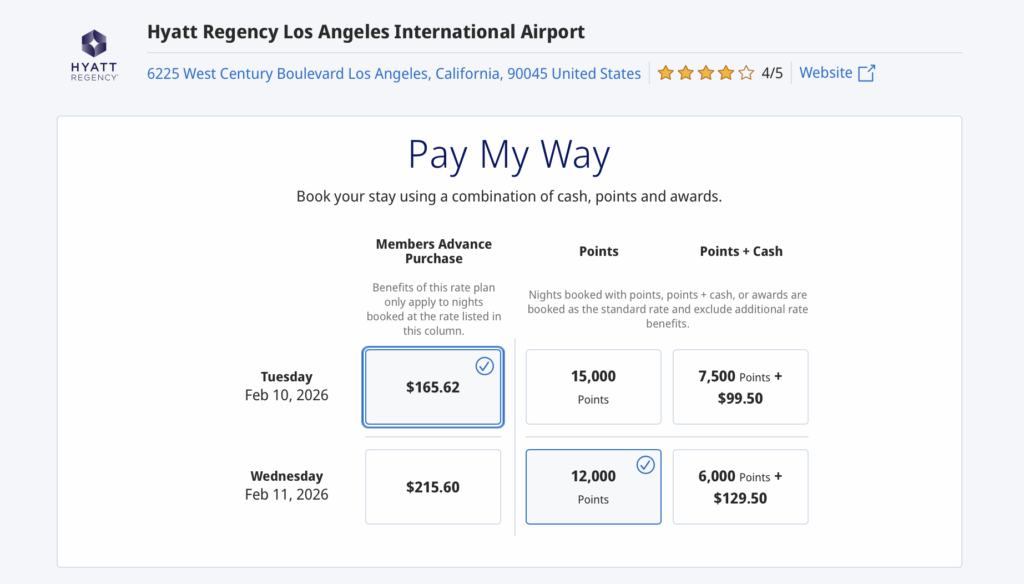The width and height of the screenshot is (1024, 584).
Task: Select Wednesday's $215.60 Members Advance rate
Action: 433,487
